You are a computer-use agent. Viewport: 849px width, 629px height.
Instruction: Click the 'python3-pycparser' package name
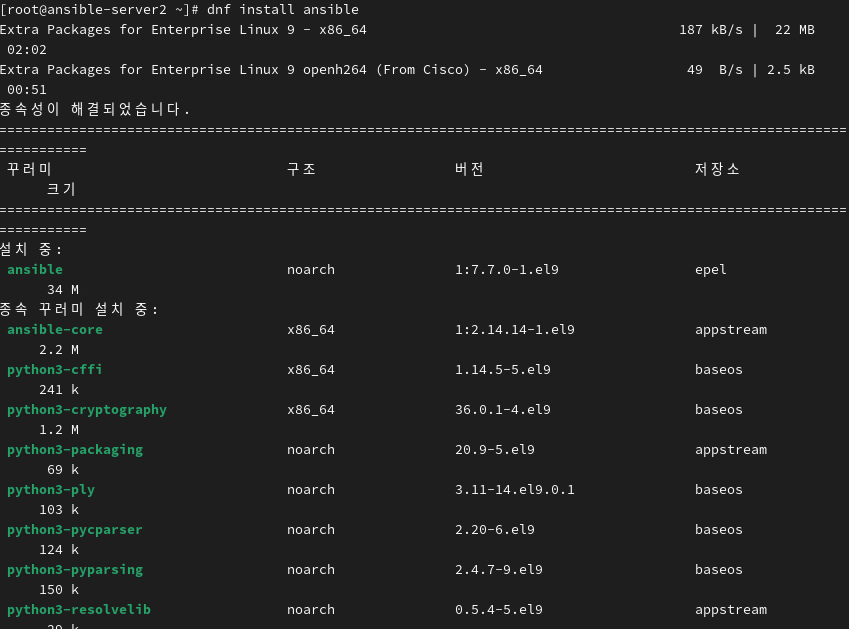click(75, 530)
